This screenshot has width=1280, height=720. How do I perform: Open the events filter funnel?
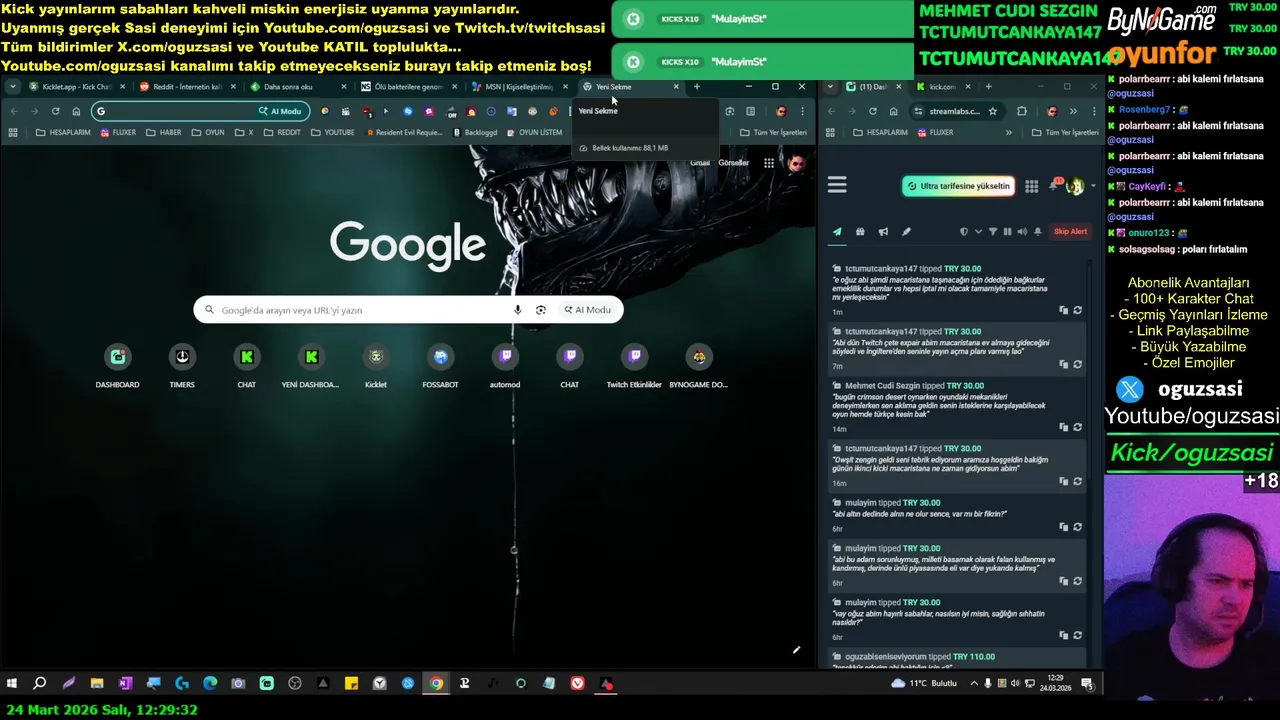993,232
